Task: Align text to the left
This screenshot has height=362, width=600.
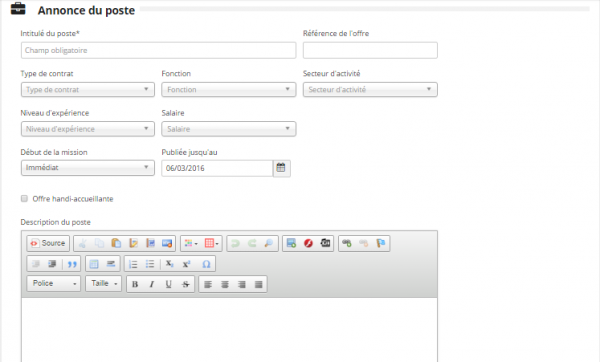Action: coord(208,284)
